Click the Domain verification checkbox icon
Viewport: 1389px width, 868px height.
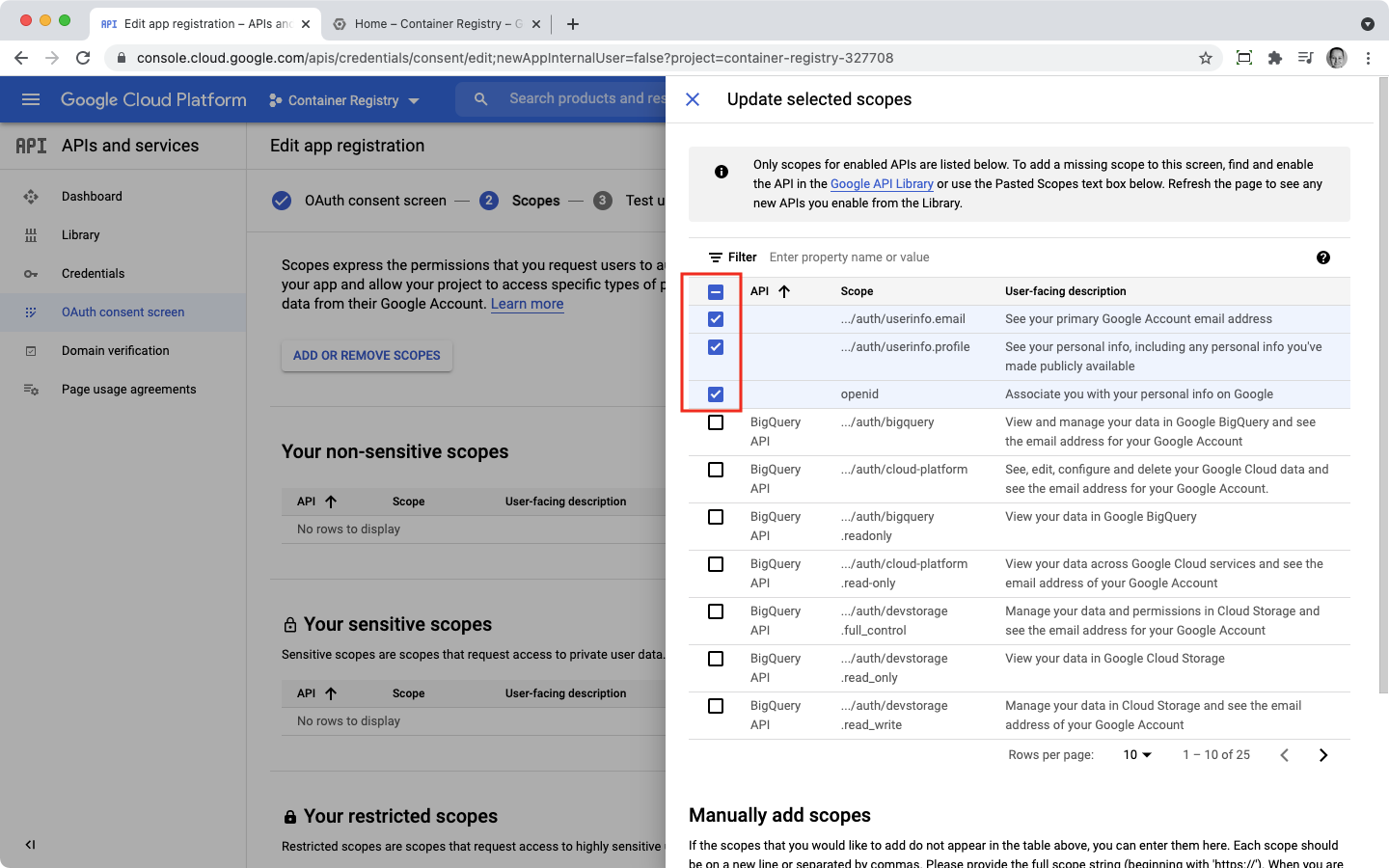[31, 351]
